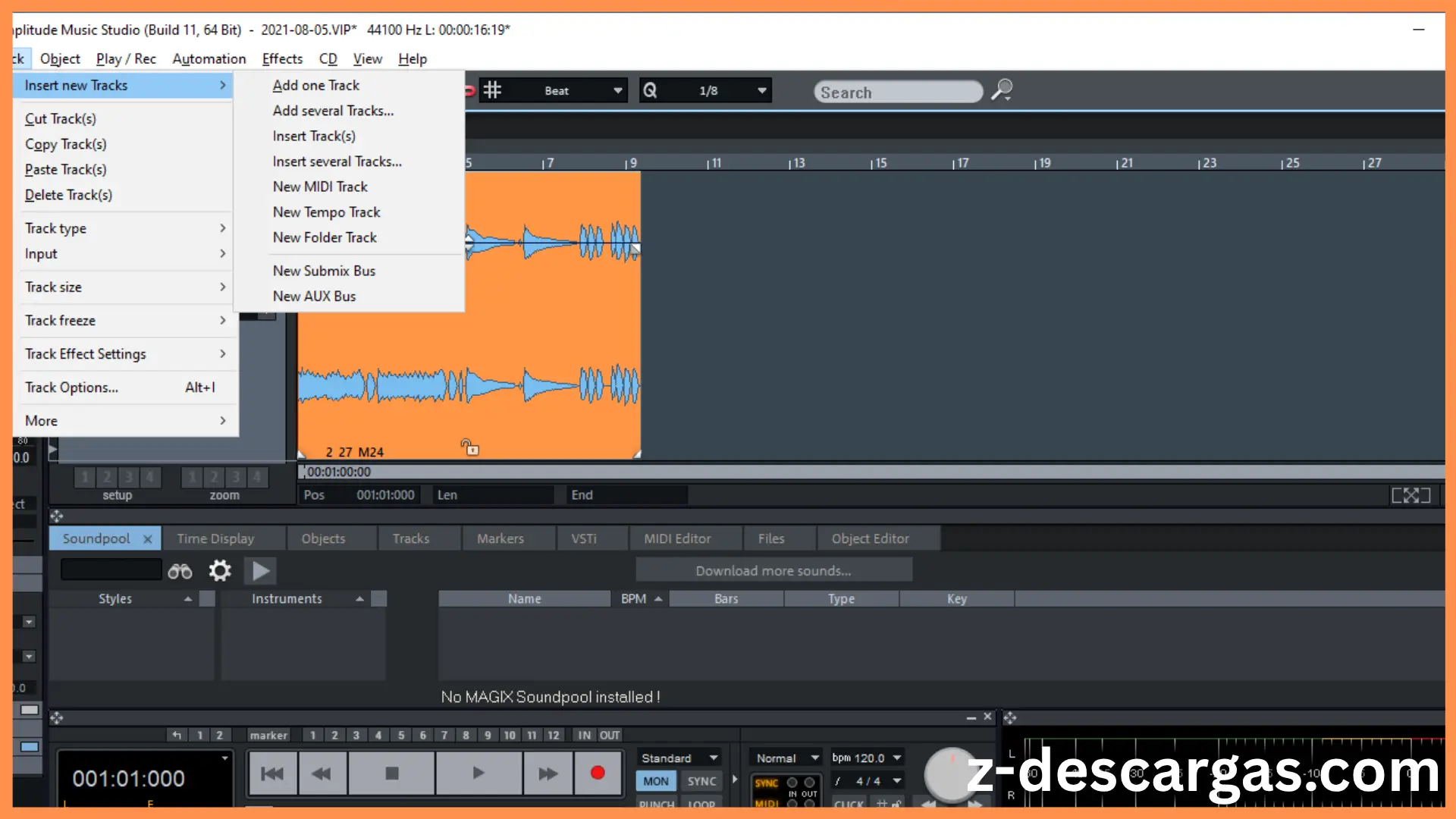Toggle the SYNC button beside MON
Viewport: 1456px width, 819px height.
coord(701,781)
